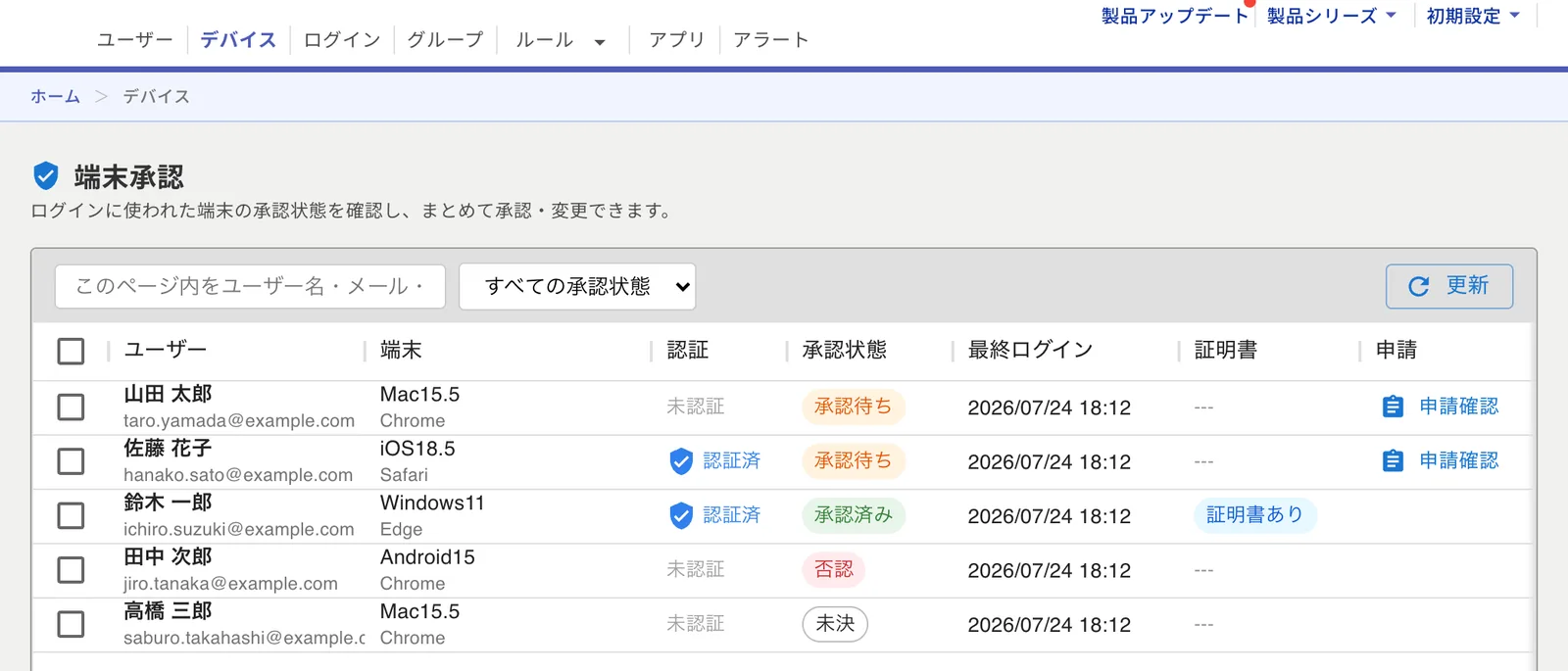Click the ホーム breadcrumb link
The width and height of the screenshot is (1568, 671).
click(55, 96)
